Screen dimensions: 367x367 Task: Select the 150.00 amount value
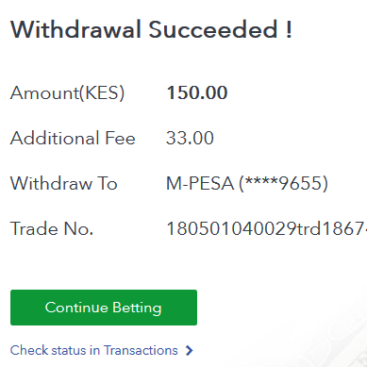pos(197,93)
